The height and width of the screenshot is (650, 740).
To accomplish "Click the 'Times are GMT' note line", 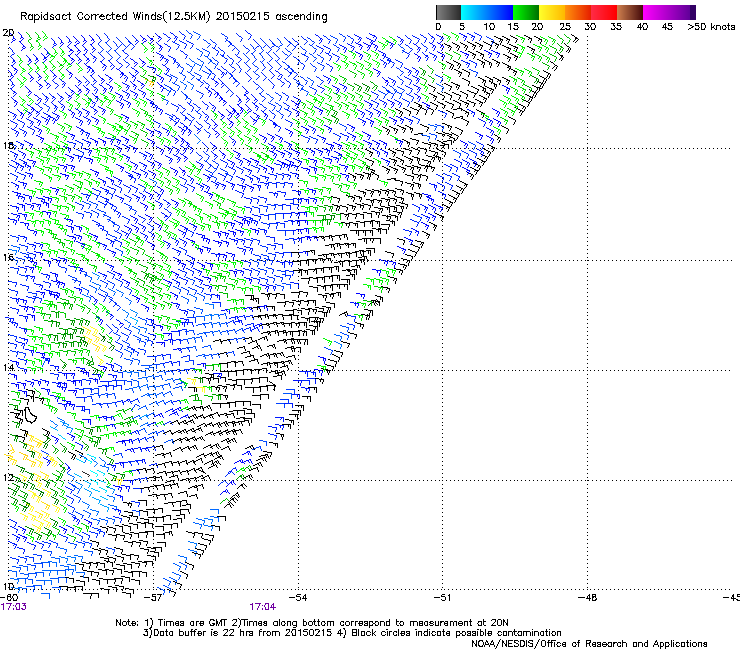I will point(312,623).
